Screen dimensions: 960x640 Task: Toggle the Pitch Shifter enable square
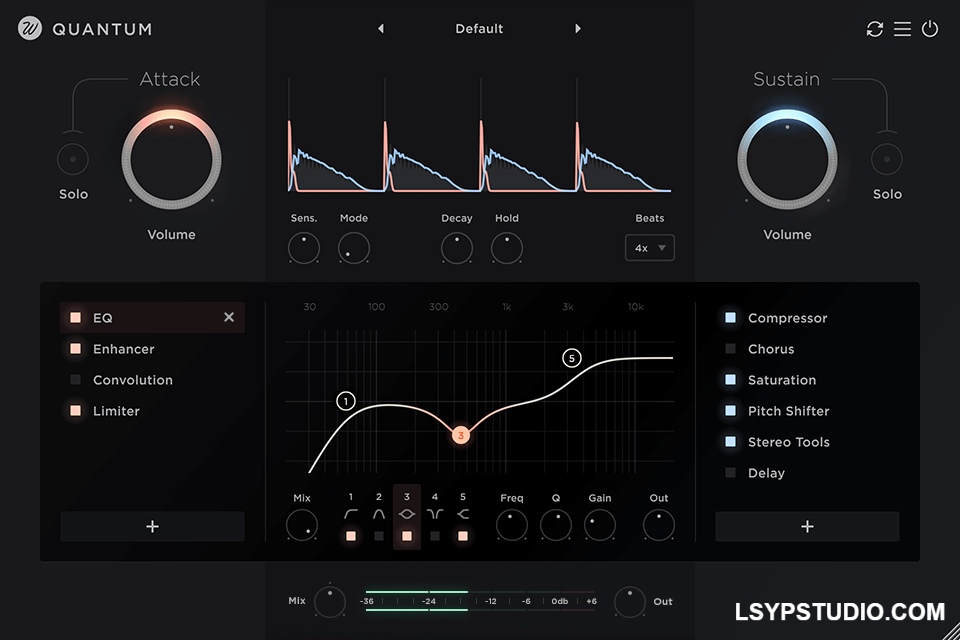(730, 410)
